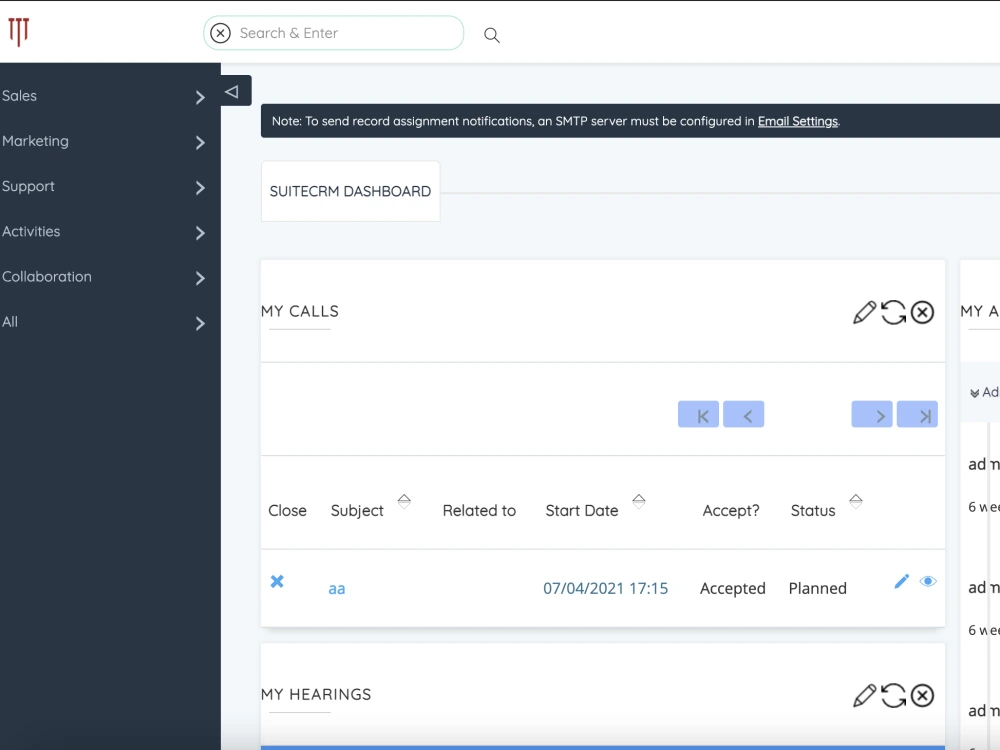Open the All menu in the sidebar
Viewport: 1000px width, 750px height.
[100, 322]
